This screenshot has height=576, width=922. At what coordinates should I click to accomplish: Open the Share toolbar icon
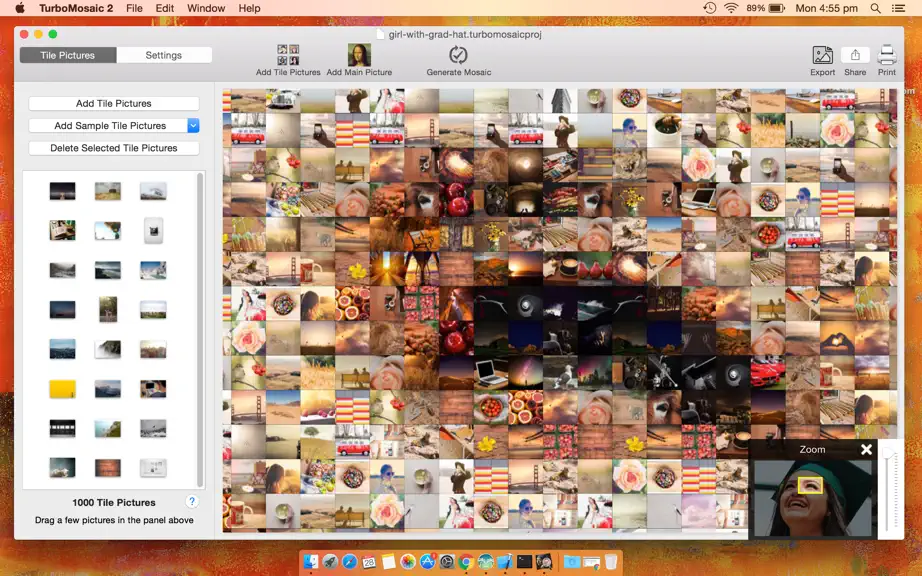(x=855, y=55)
